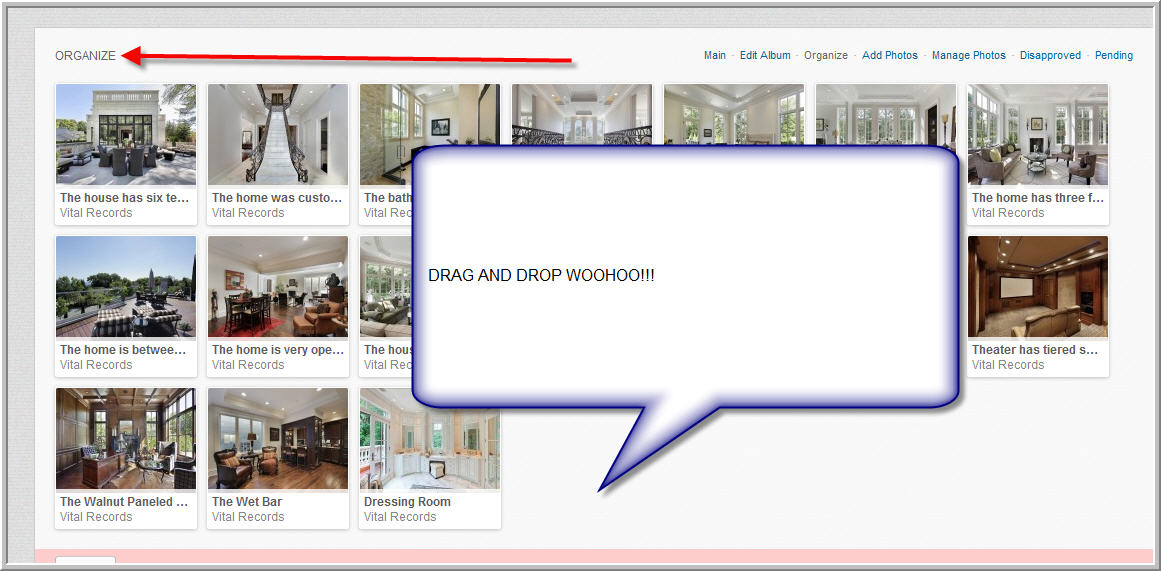The width and height of the screenshot is (1161, 571).
Task: Open the Add Photos link
Action: tap(889, 55)
